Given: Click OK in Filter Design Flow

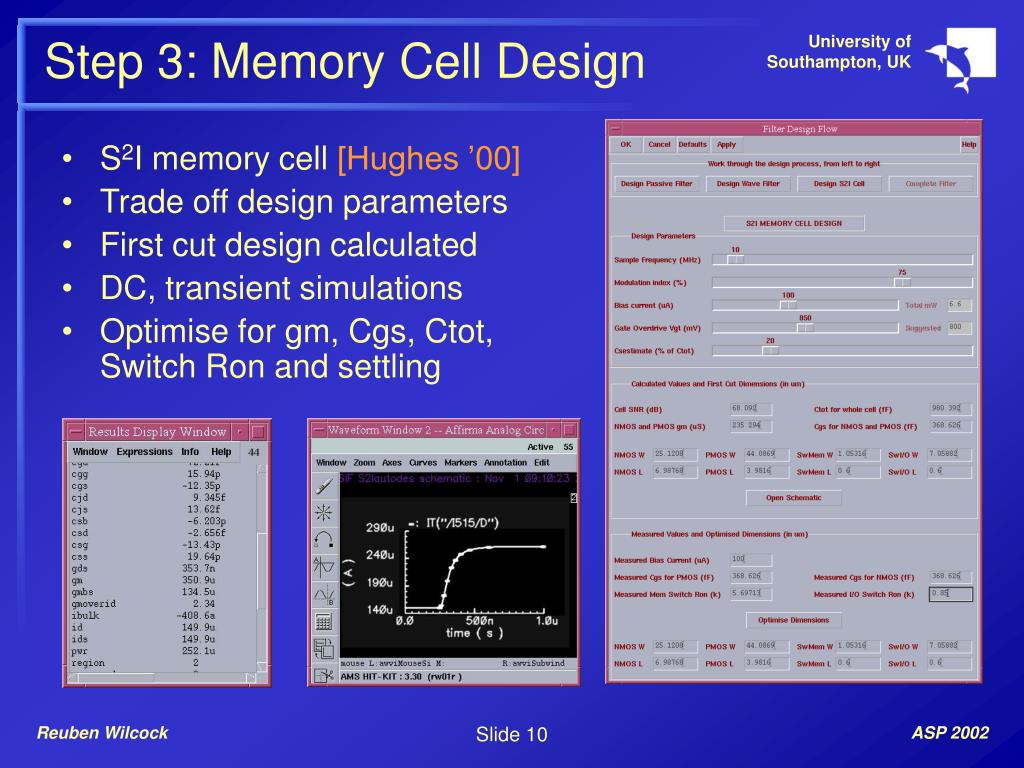Looking at the screenshot, I should point(626,144).
